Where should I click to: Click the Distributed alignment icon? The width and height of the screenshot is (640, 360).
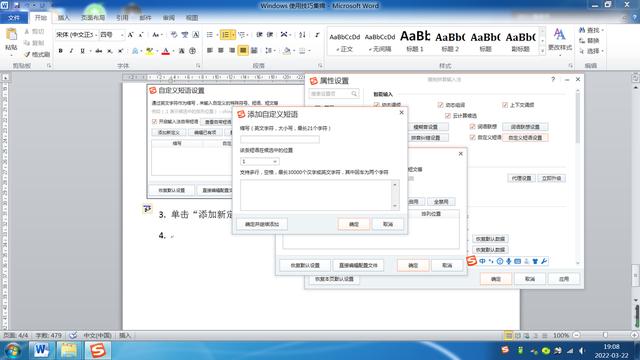coord(254,51)
